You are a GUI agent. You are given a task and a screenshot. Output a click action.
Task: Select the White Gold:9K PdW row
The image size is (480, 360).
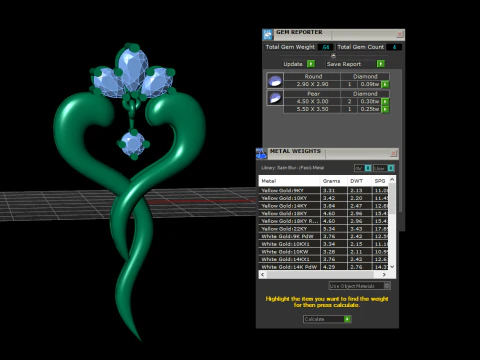point(324,236)
